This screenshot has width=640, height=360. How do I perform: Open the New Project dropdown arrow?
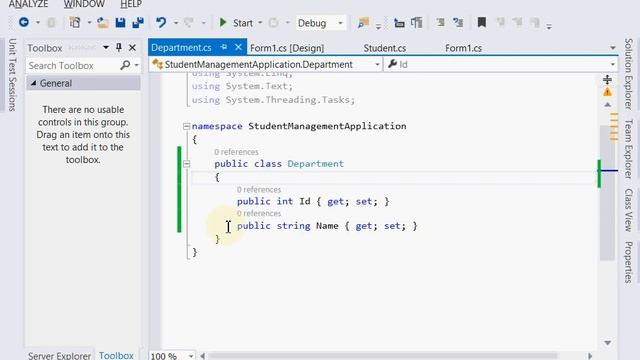point(89,23)
